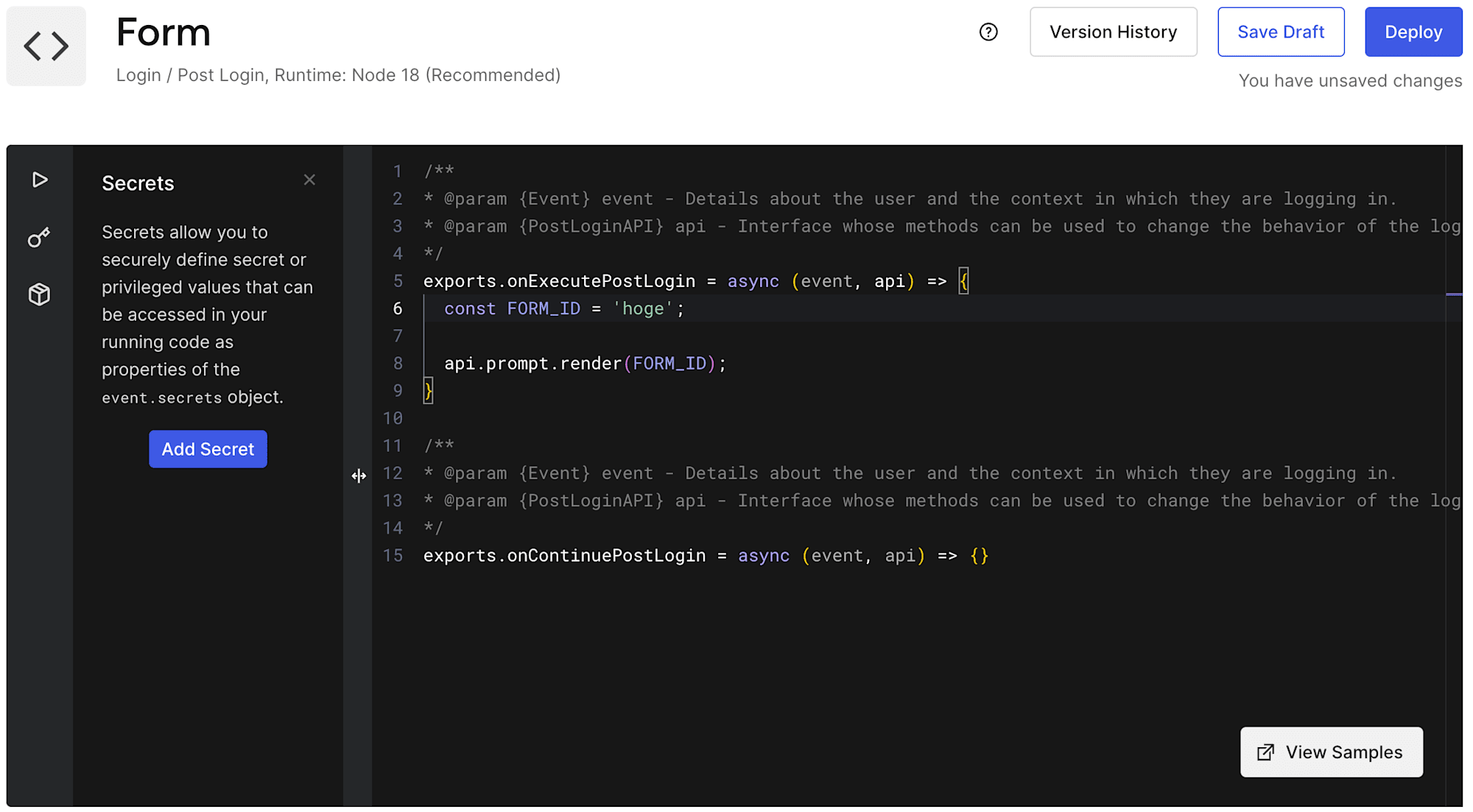Open Version History panel
The height and width of the screenshot is (812, 1473).
click(1113, 31)
